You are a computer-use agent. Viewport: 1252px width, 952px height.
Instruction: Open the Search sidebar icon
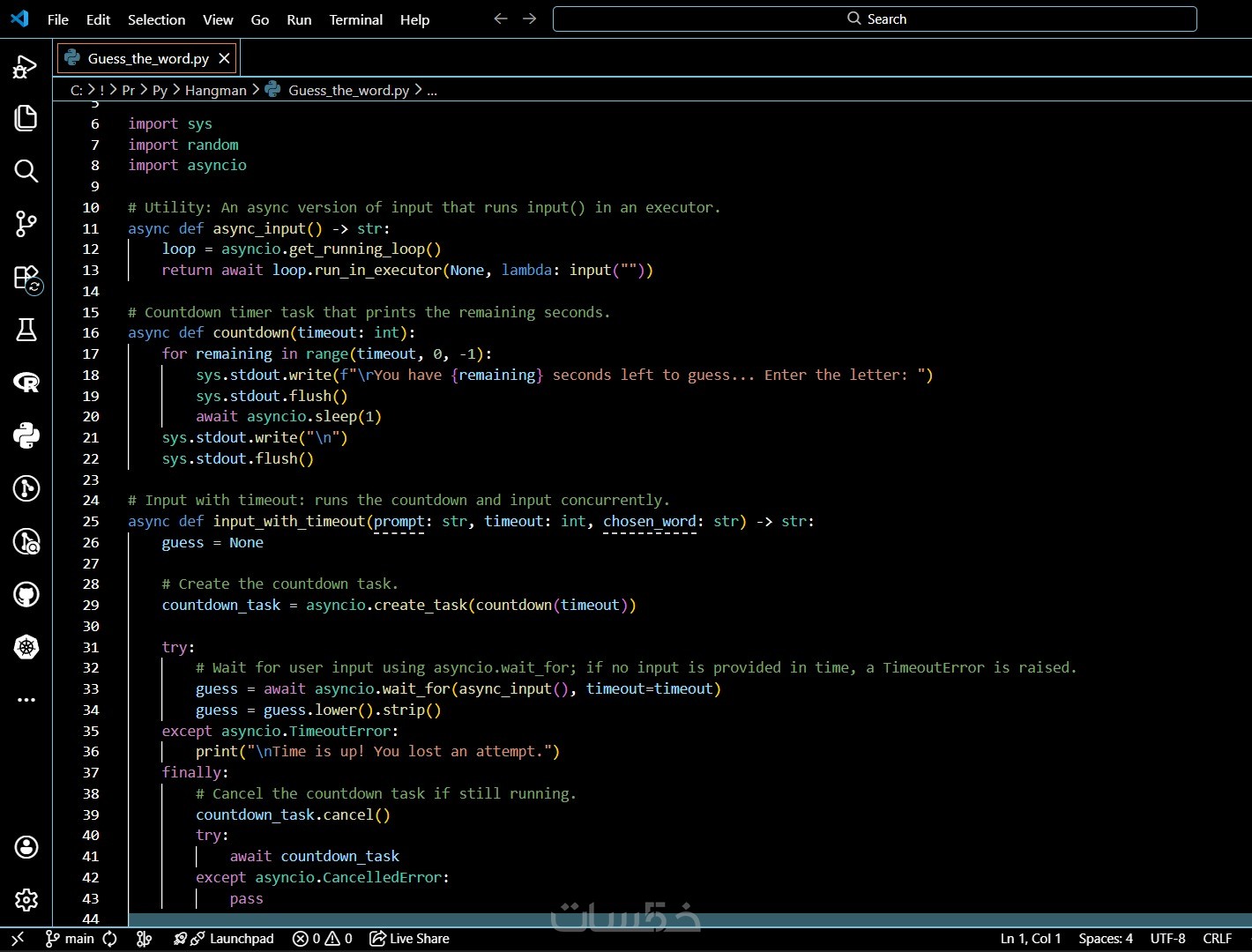point(26,171)
